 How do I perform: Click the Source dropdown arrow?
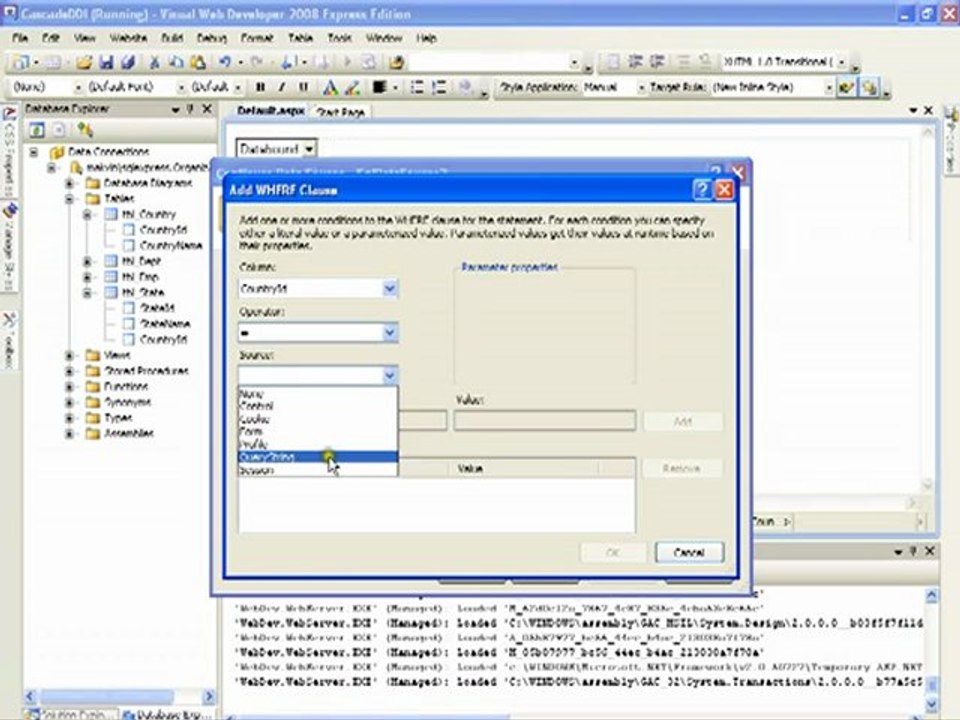(390, 375)
